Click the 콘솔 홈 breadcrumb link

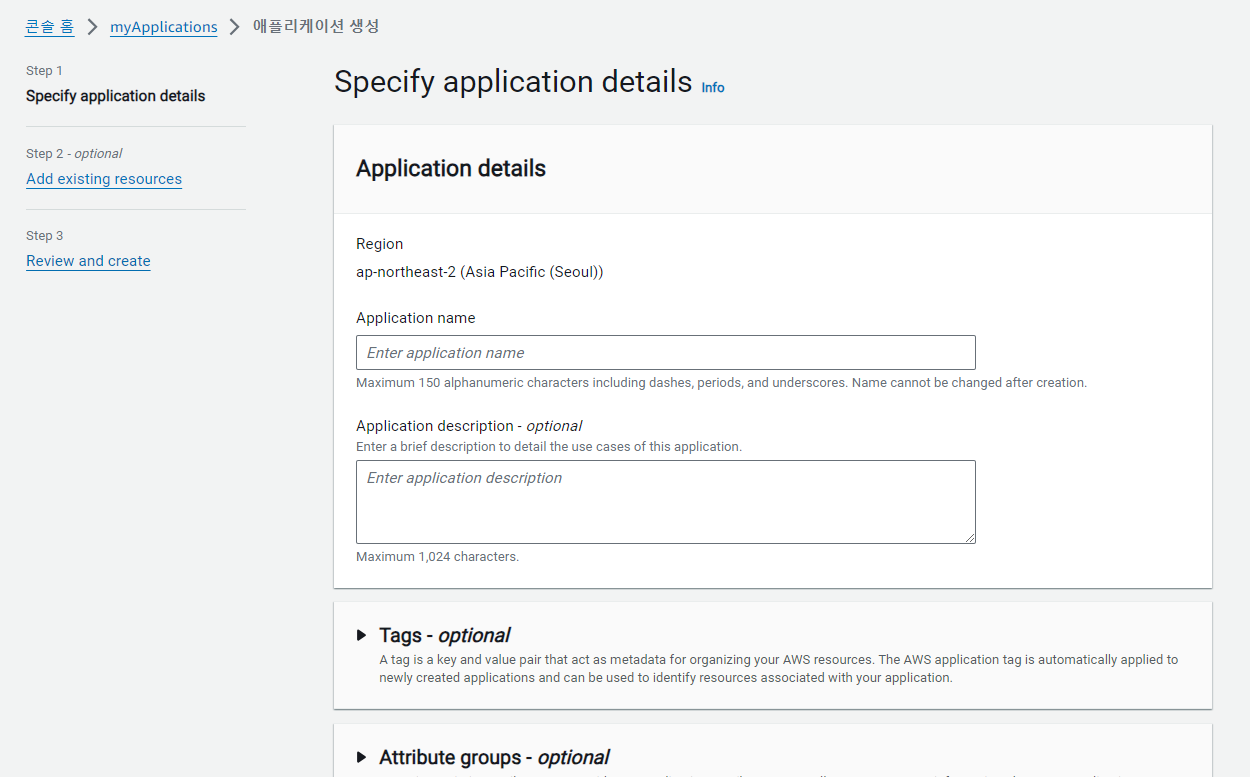point(50,27)
